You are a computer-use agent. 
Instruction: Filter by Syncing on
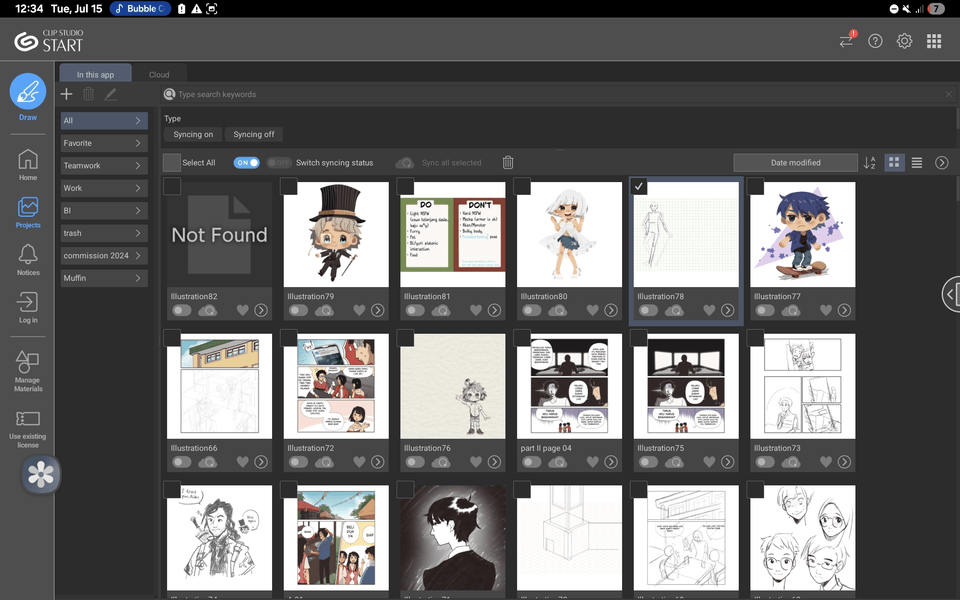[x=193, y=134]
